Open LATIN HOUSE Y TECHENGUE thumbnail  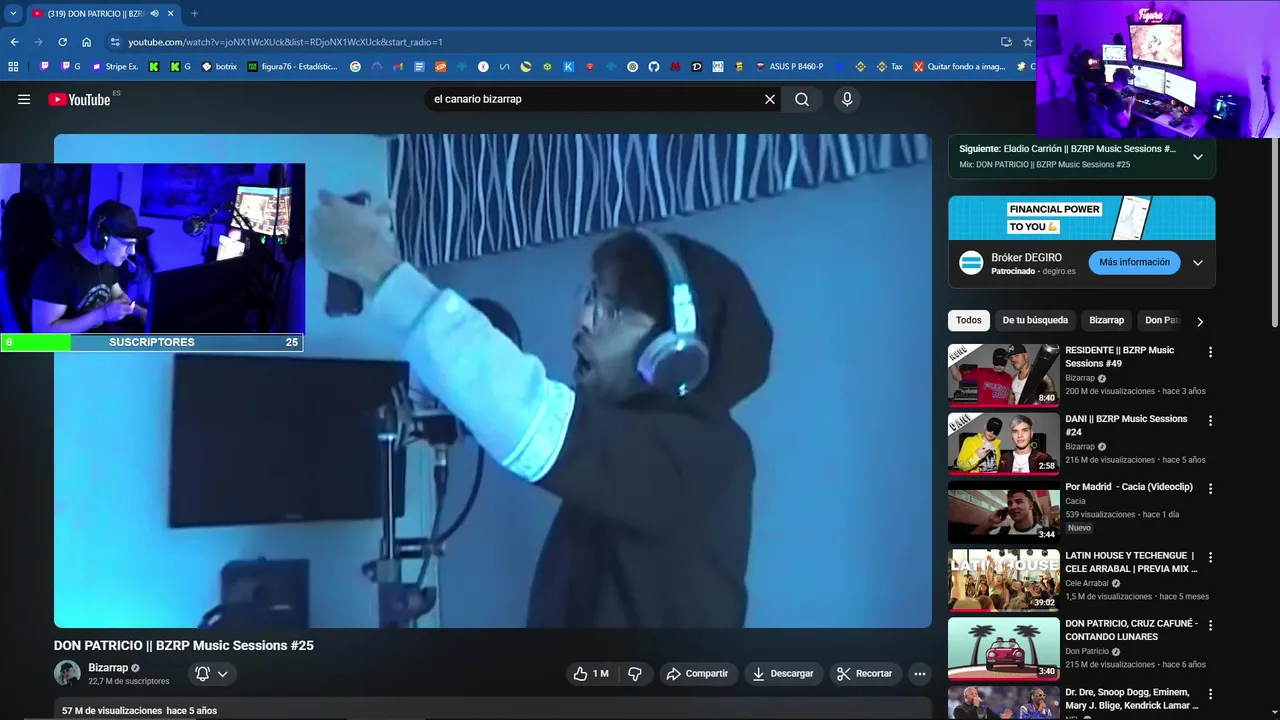(1003, 580)
